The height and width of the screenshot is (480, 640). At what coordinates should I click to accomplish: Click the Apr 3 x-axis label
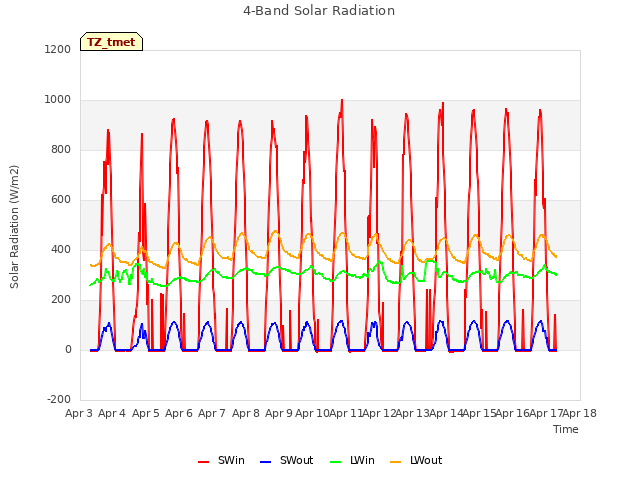pos(79,413)
